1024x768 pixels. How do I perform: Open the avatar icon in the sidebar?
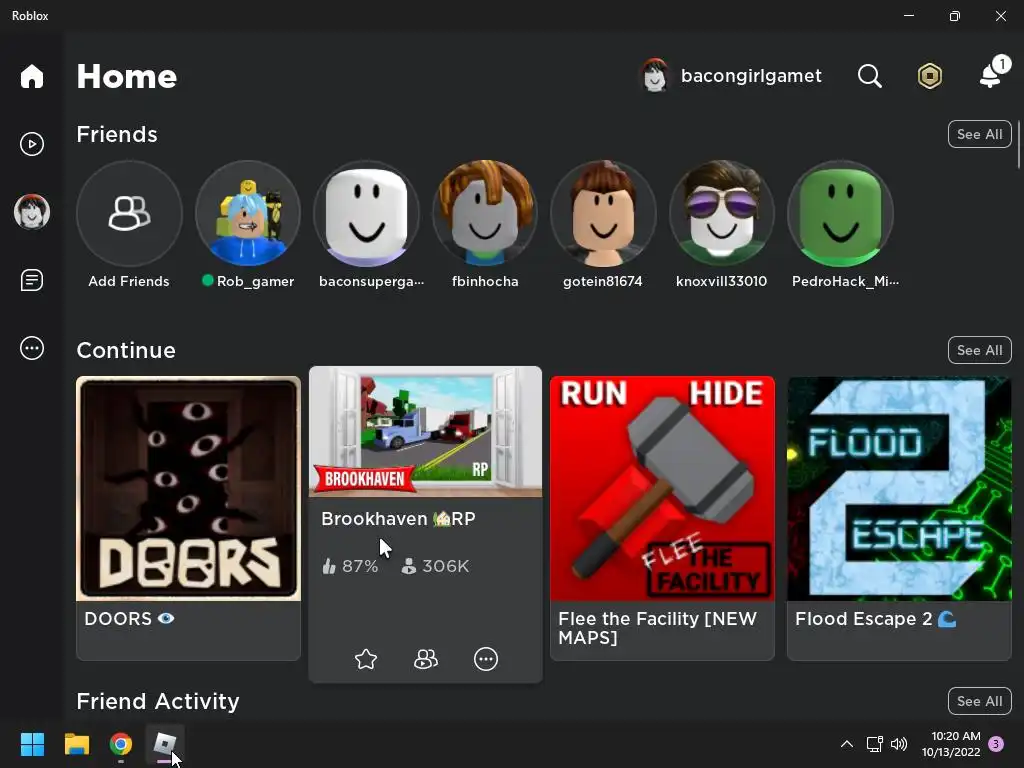31,212
